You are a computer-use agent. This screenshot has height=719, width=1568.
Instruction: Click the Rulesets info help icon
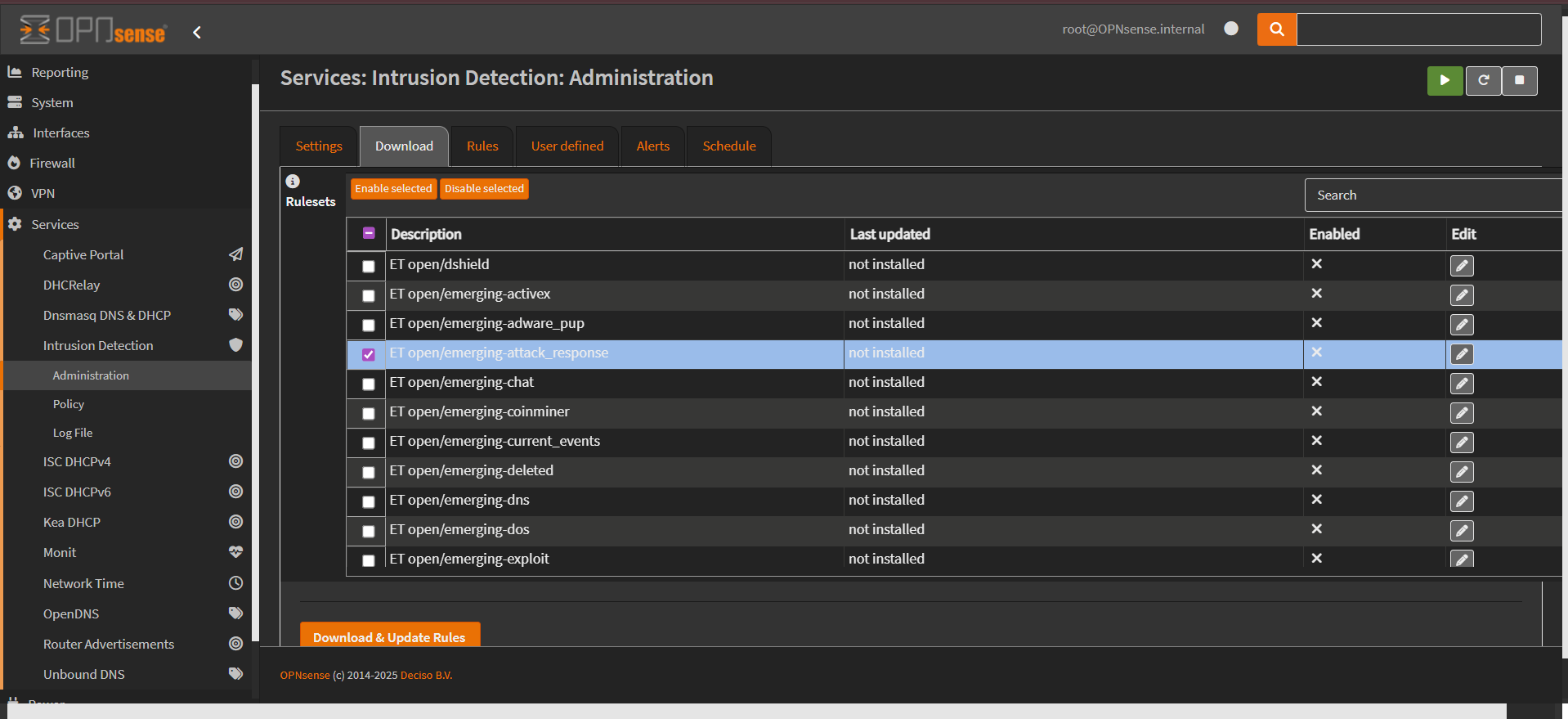(293, 182)
